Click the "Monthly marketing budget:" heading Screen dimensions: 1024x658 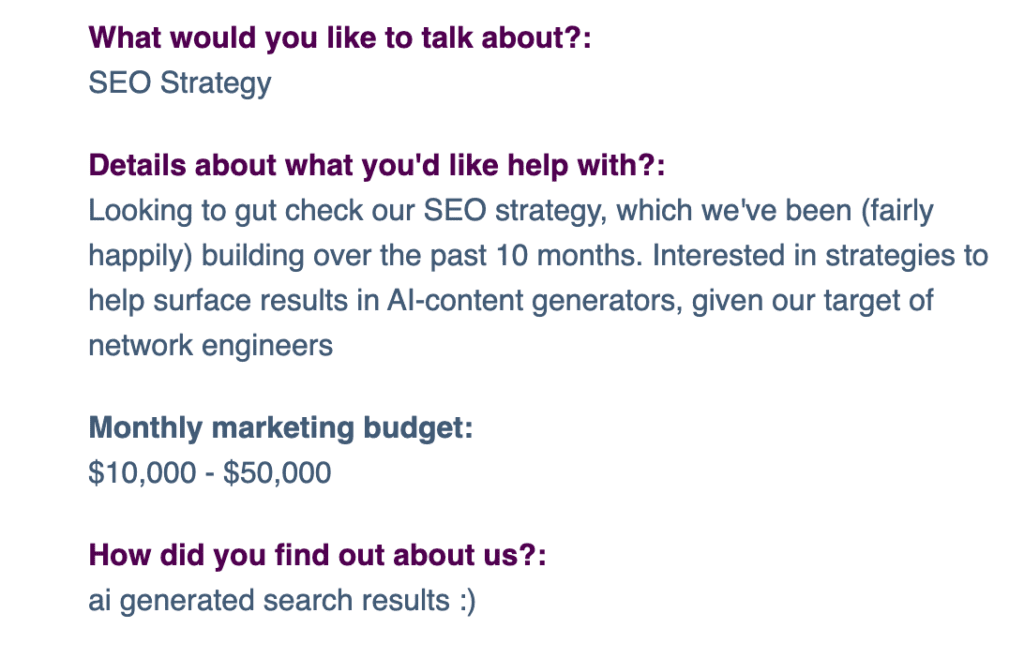(280, 428)
